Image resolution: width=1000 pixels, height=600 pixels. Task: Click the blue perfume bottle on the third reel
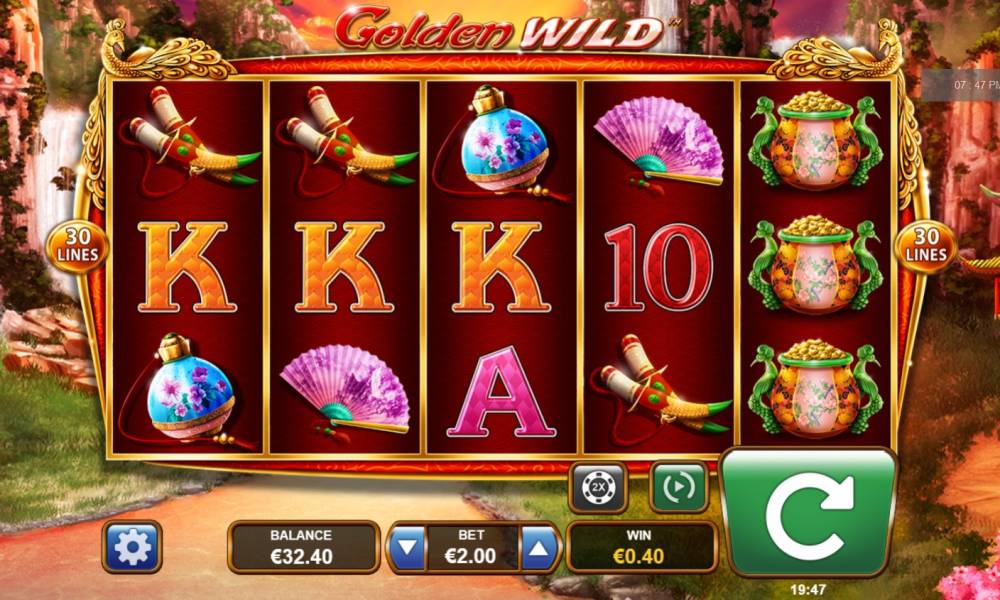point(501,144)
